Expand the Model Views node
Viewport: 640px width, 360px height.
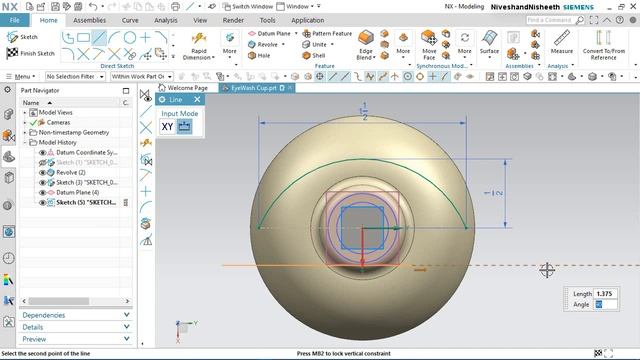click(25, 112)
